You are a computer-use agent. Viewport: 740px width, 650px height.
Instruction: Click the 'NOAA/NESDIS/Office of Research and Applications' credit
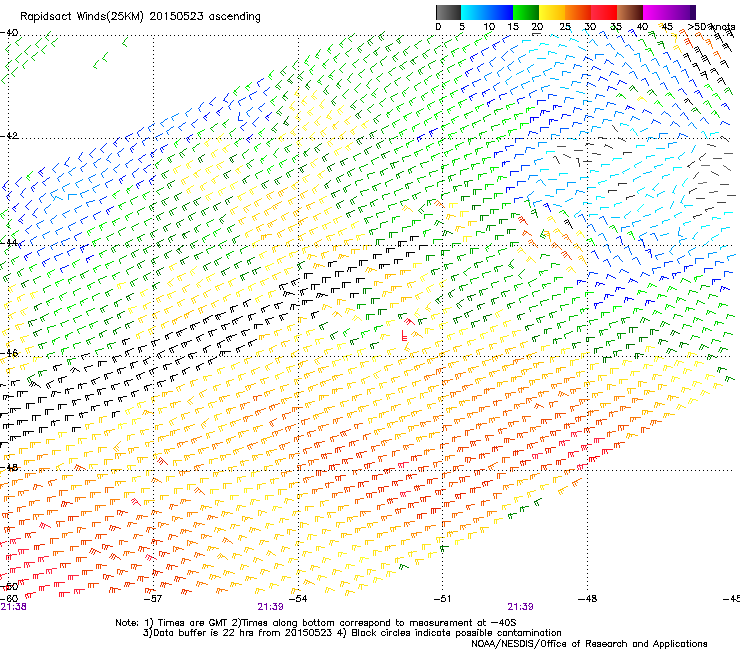[x=589, y=644]
